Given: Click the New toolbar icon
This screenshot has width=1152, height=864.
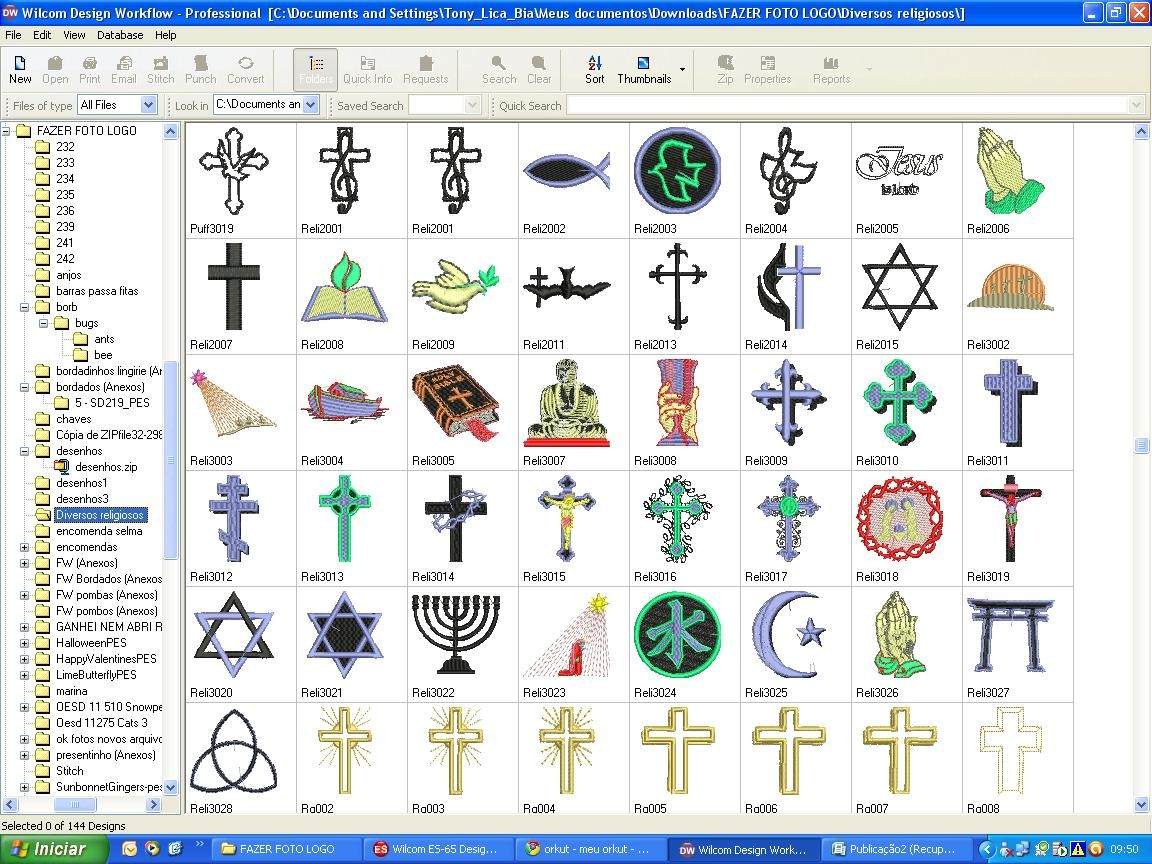Looking at the screenshot, I should click(x=20, y=70).
